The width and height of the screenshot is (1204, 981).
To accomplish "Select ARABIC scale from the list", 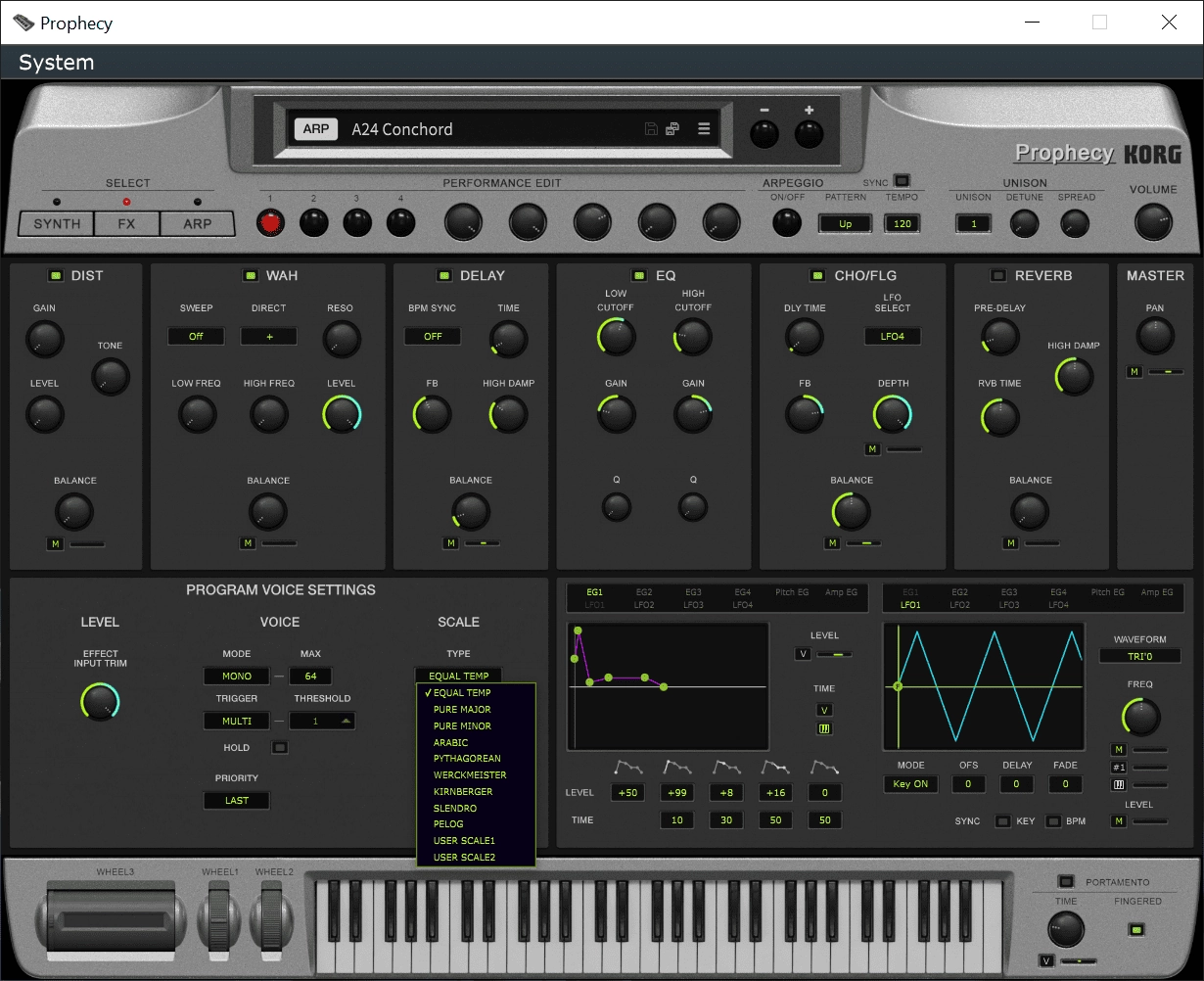I will point(477,742).
